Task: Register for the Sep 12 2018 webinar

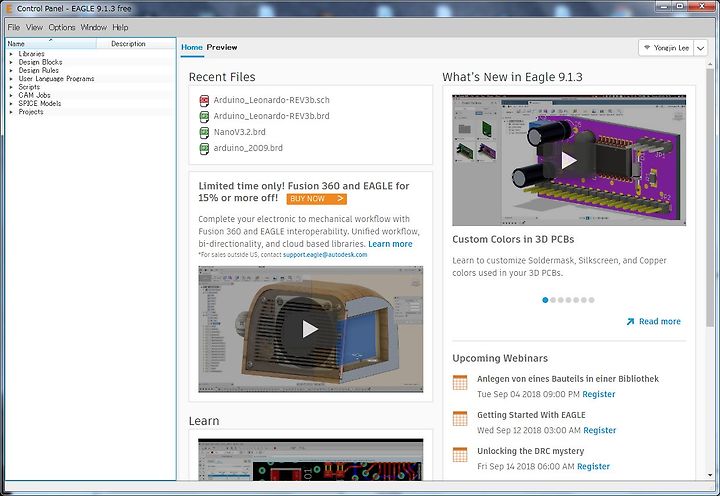Action: click(600, 430)
